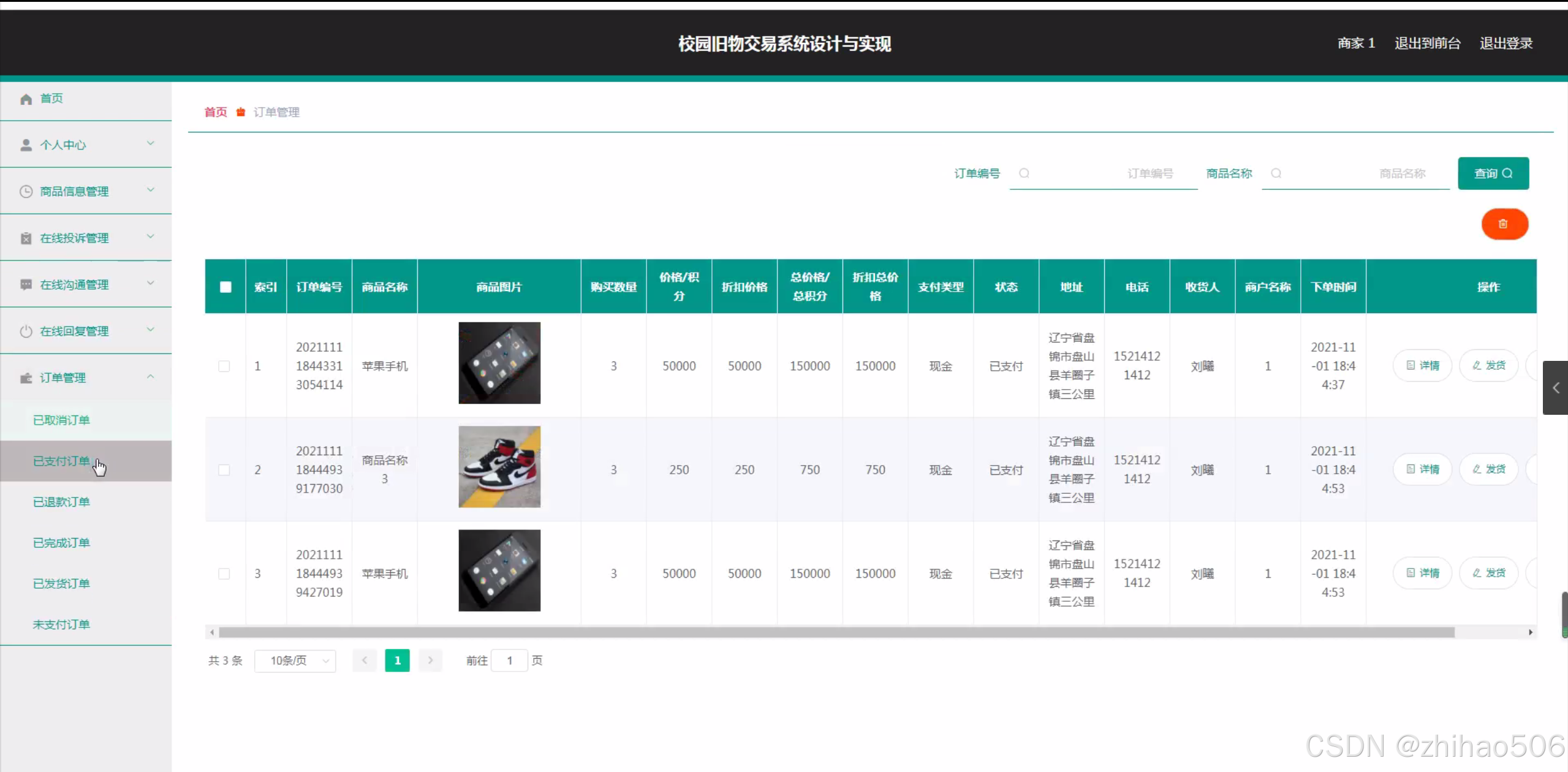The height and width of the screenshot is (772, 1568).
Task: Click the 查询 search button
Action: pos(1493,173)
